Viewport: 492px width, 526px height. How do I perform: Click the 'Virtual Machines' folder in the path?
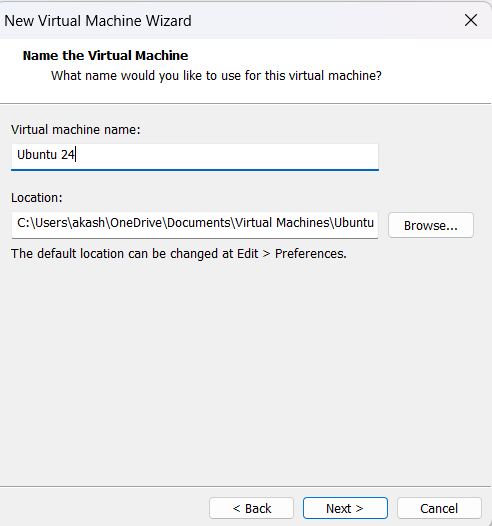282,223
